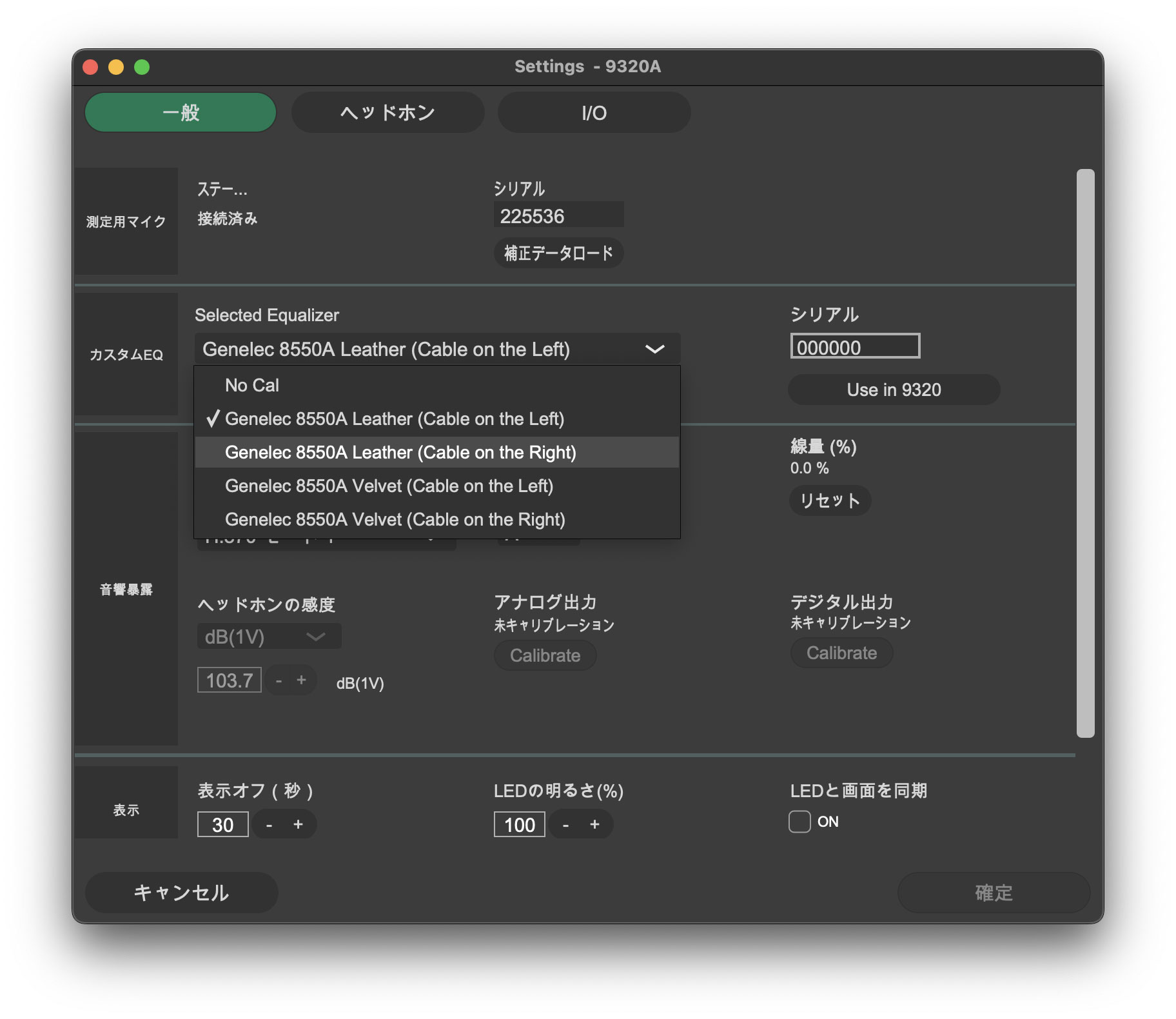Switch to the 一般 tab
1176x1019 pixels.
click(181, 112)
